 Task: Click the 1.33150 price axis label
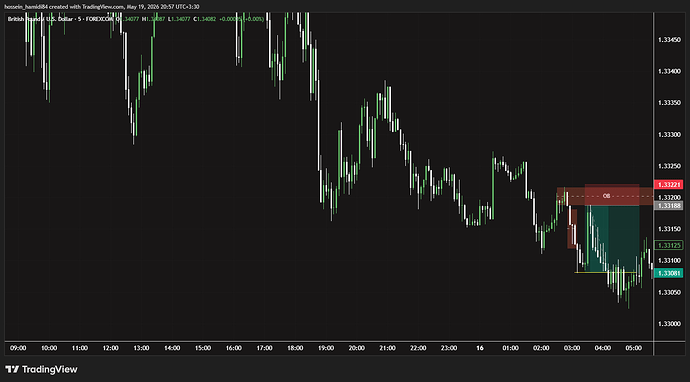click(668, 229)
